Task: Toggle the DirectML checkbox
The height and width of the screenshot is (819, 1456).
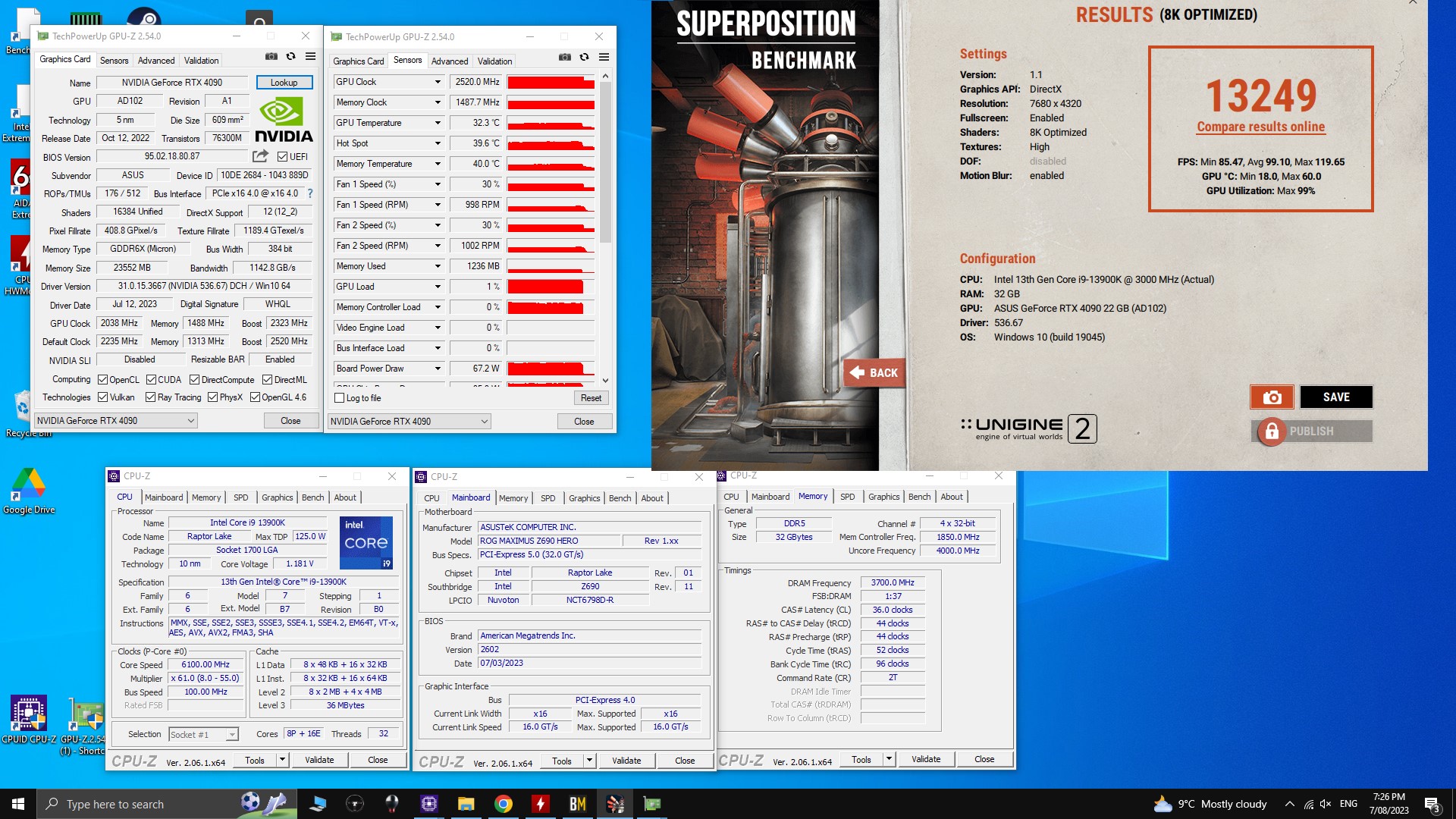Action: click(x=267, y=380)
